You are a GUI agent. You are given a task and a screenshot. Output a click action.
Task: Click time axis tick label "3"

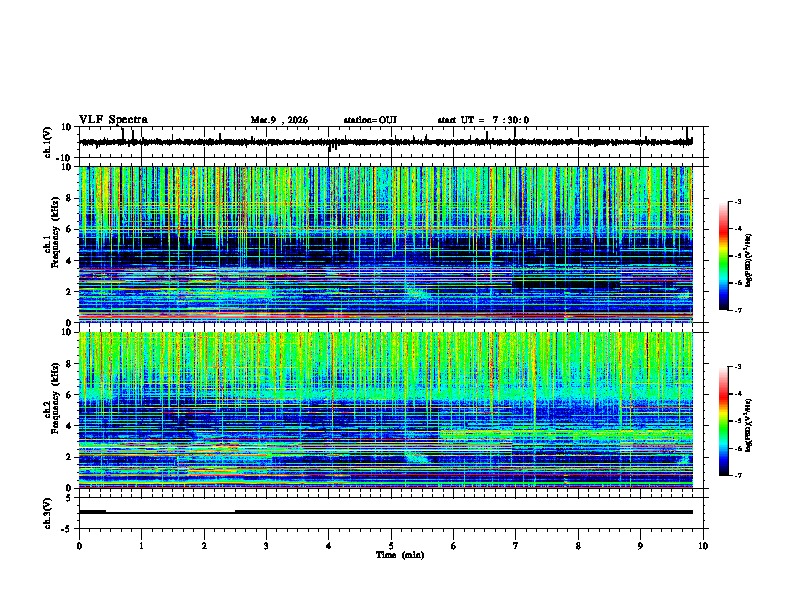pos(266,546)
